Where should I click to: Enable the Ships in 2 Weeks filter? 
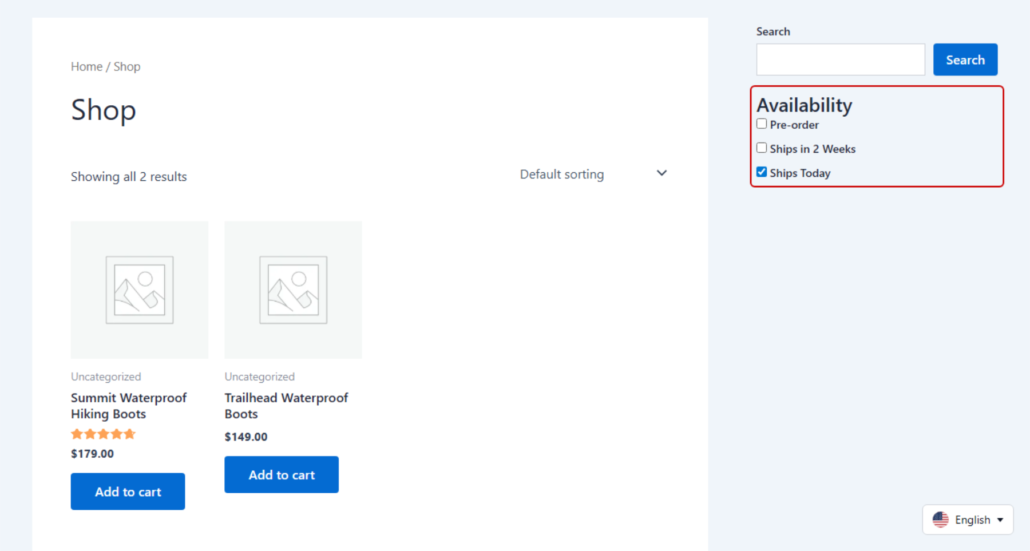tap(761, 148)
